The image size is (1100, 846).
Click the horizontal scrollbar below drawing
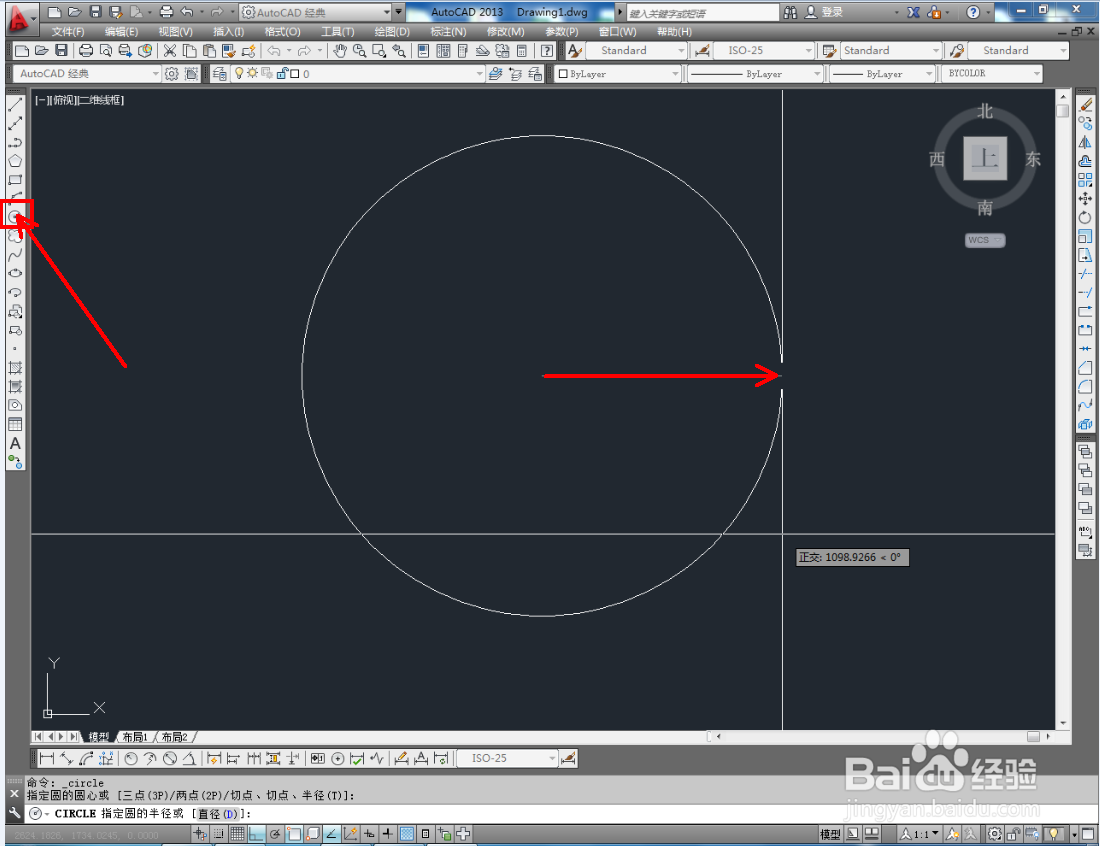pyautogui.click(x=884, y=737)
